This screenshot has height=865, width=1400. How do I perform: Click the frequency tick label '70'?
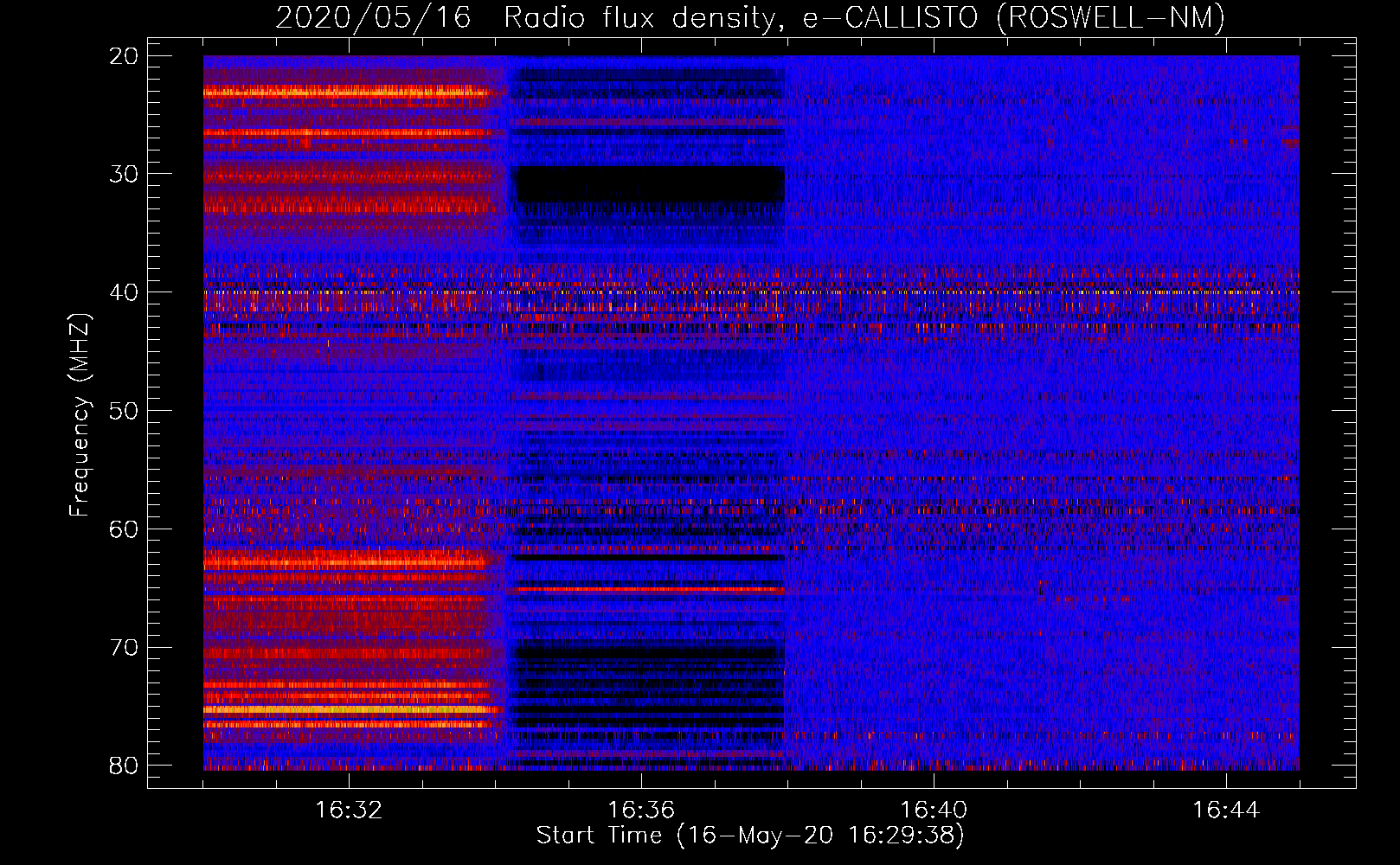coord(125,647)
